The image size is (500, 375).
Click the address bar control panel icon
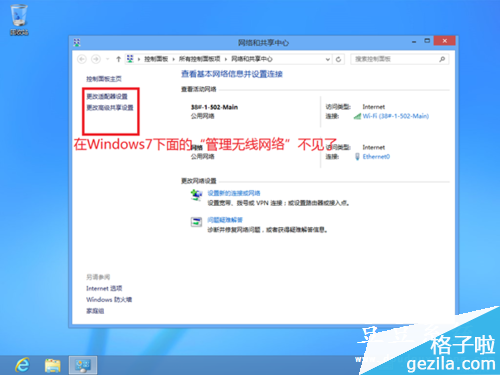(130, 59)
